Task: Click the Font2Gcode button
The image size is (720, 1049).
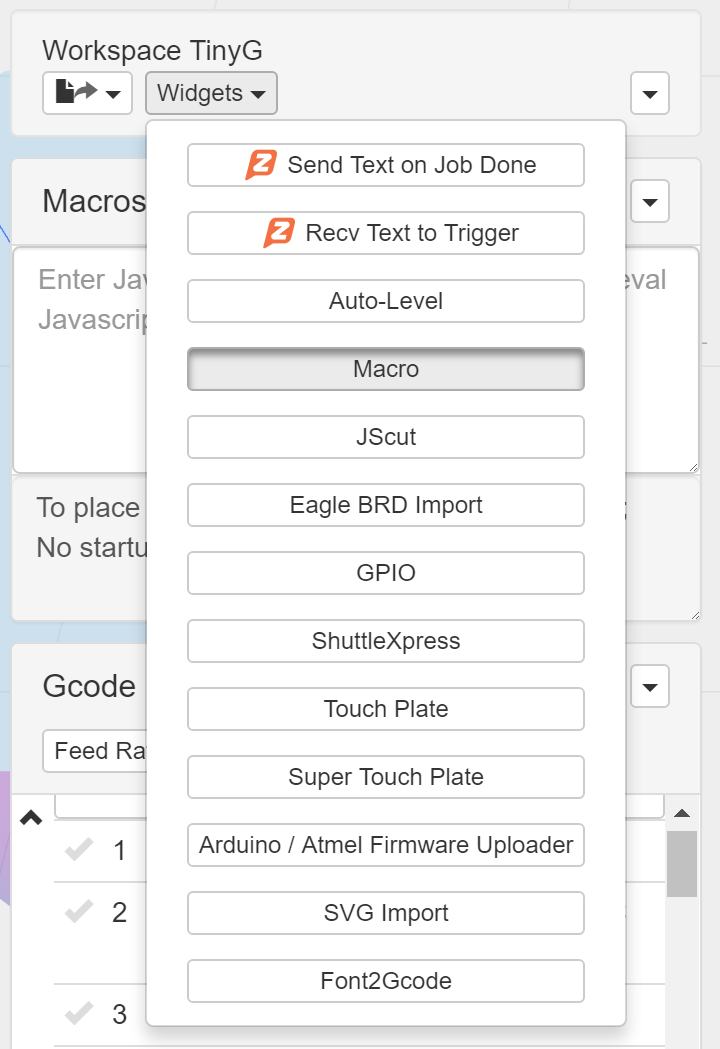Action: [x=386, y=981]
